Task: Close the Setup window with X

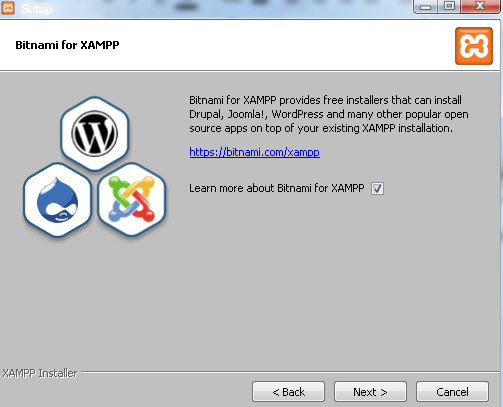Action: [480, 6]
